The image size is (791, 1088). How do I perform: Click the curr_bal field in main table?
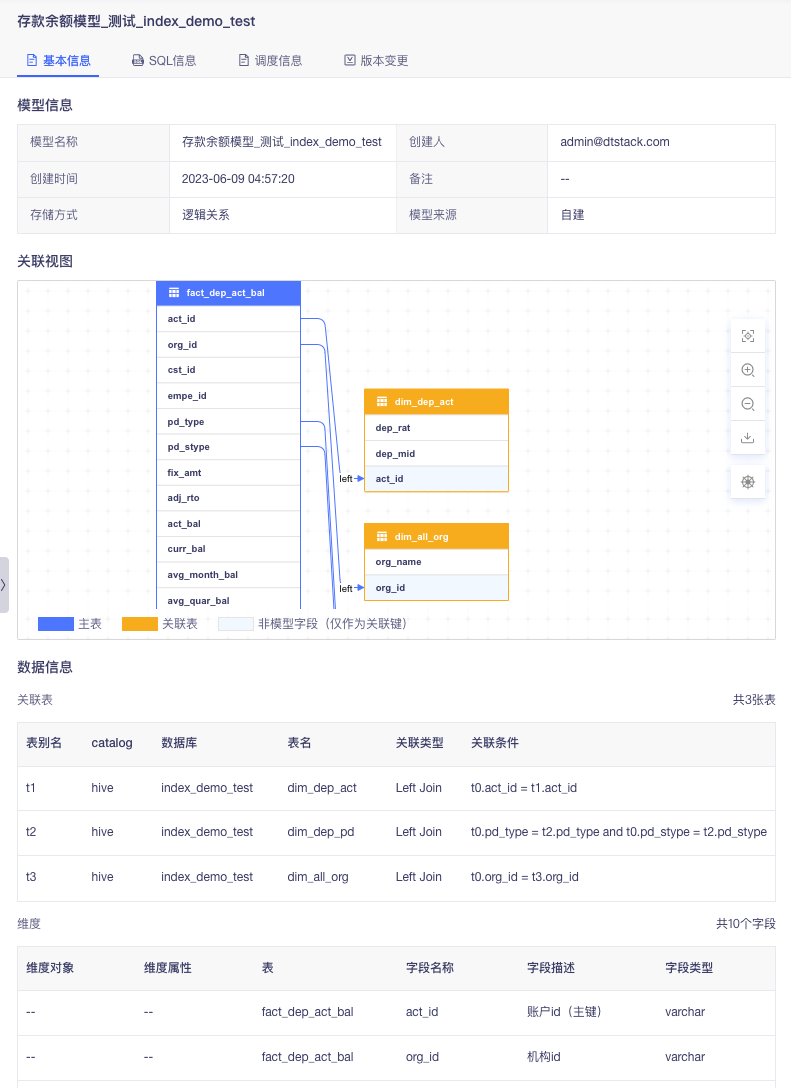[x=228, y=549]
